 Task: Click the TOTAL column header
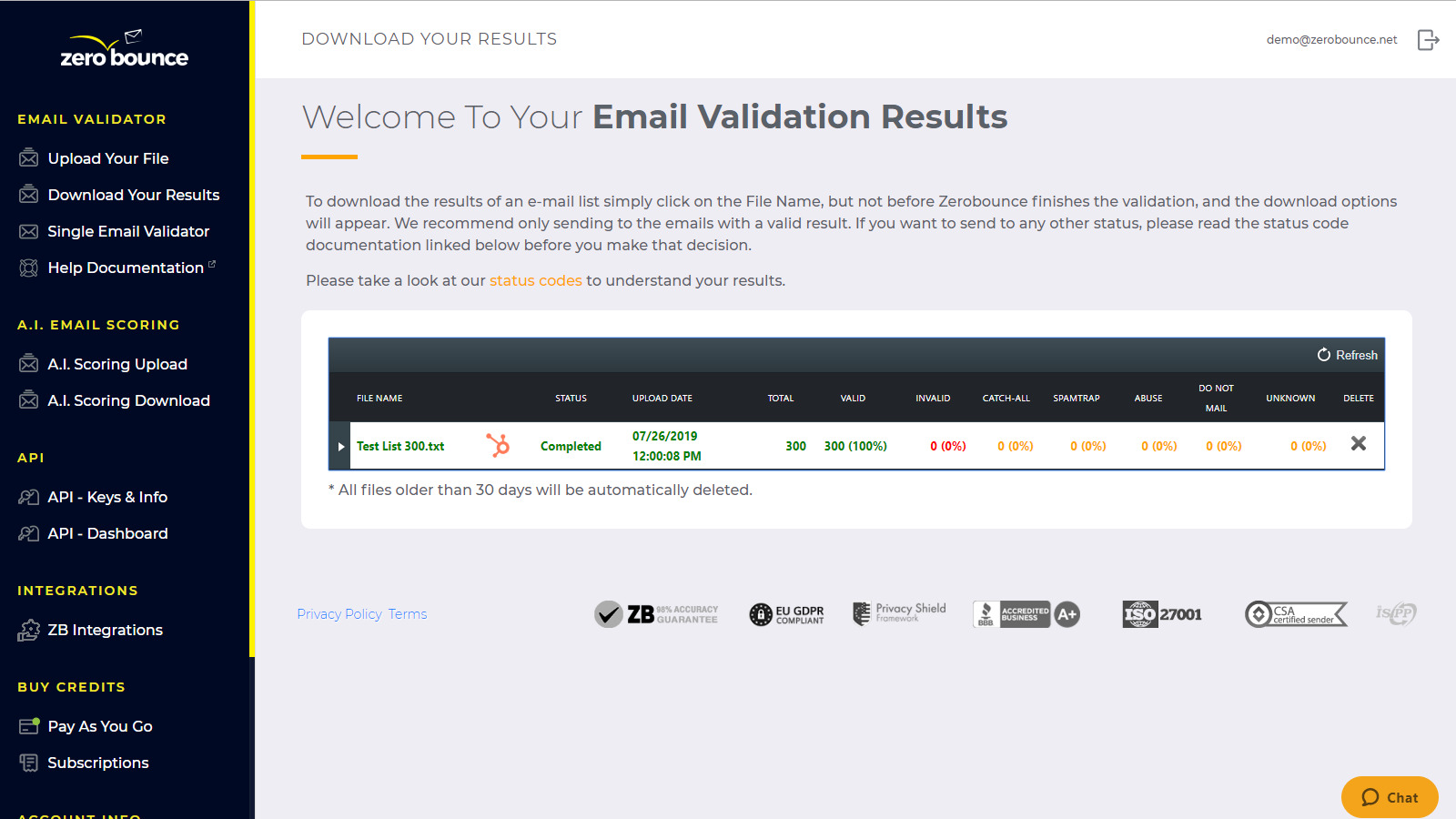[781, 399]
